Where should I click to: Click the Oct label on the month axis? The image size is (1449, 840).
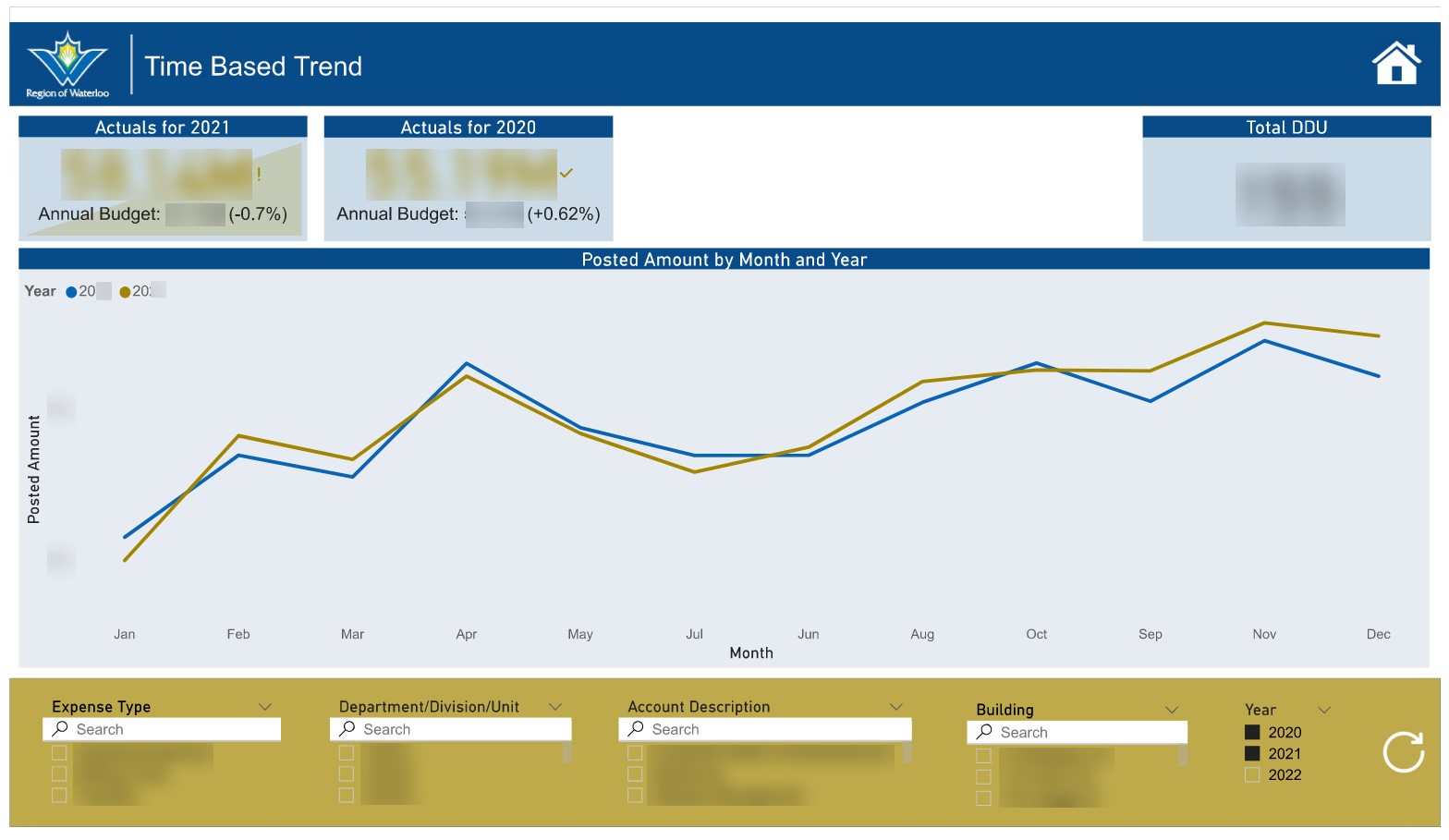(1037, 634)
